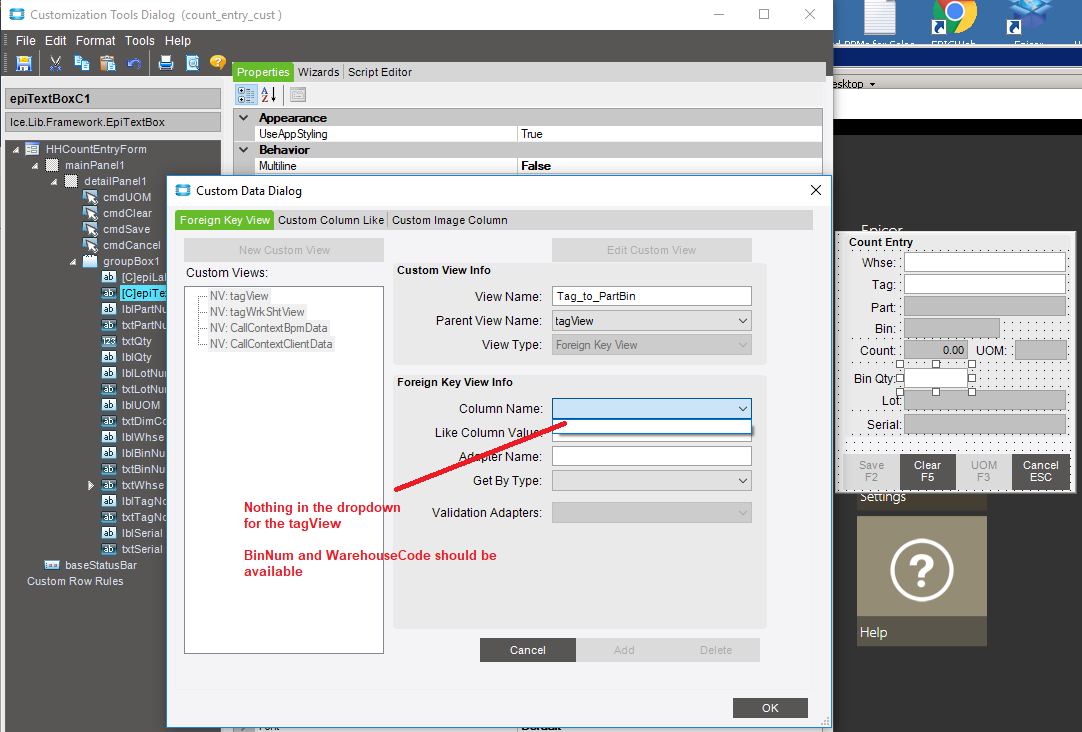The height and width of the screenshot is (732, 1082).
Task: Click the Copy toolbar icon
Action: 81,62
